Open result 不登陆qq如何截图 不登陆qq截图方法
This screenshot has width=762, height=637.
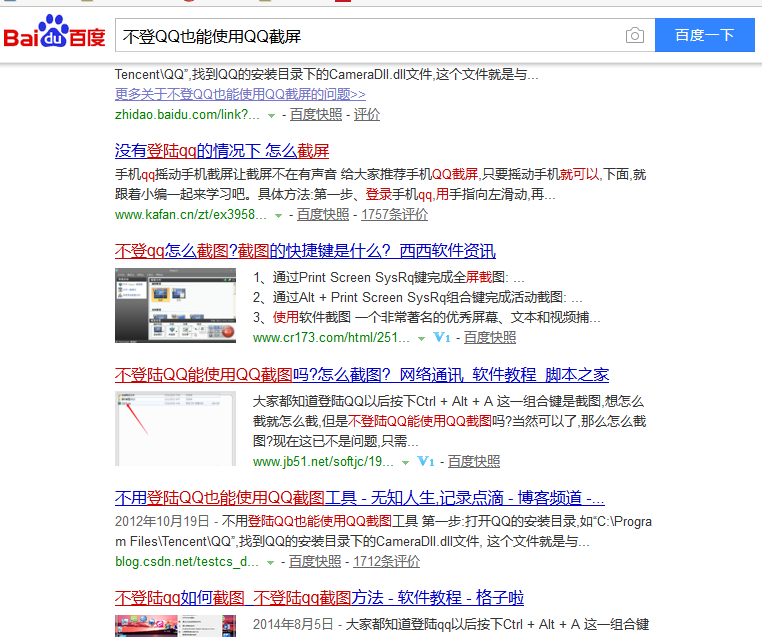pyautogui.click(x=319, y=598)
